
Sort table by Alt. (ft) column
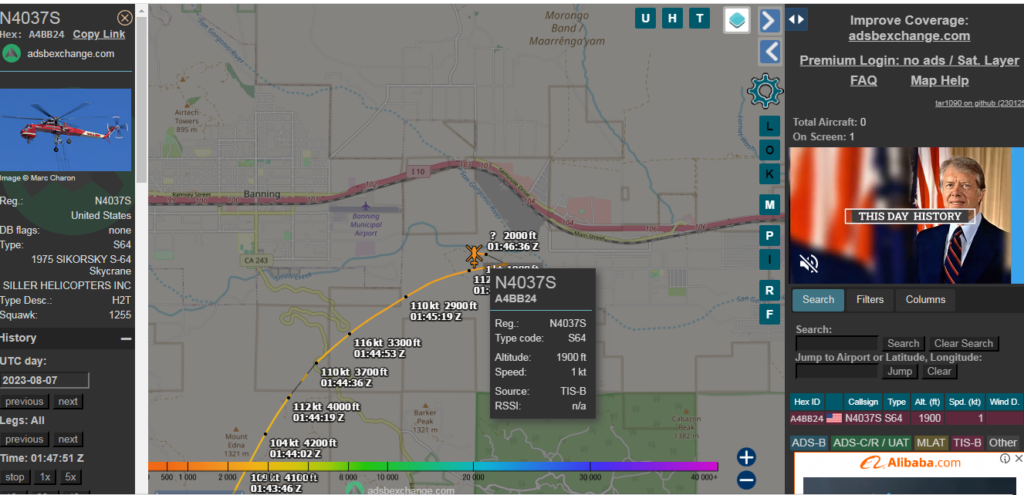[927, 402]
